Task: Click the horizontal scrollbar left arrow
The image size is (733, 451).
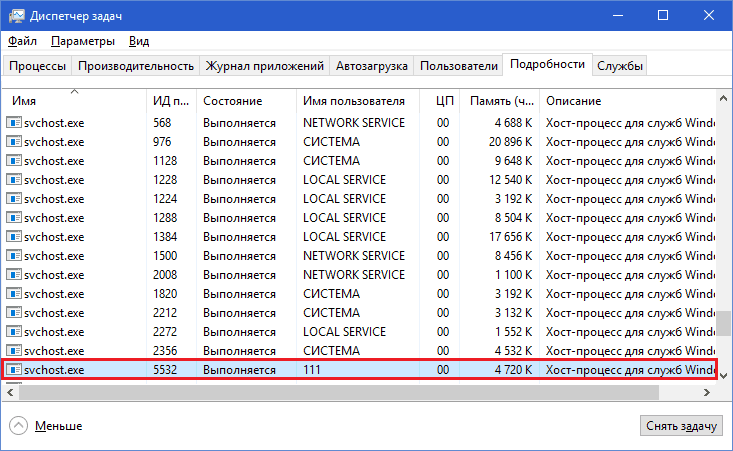Action: pos(10,393)
